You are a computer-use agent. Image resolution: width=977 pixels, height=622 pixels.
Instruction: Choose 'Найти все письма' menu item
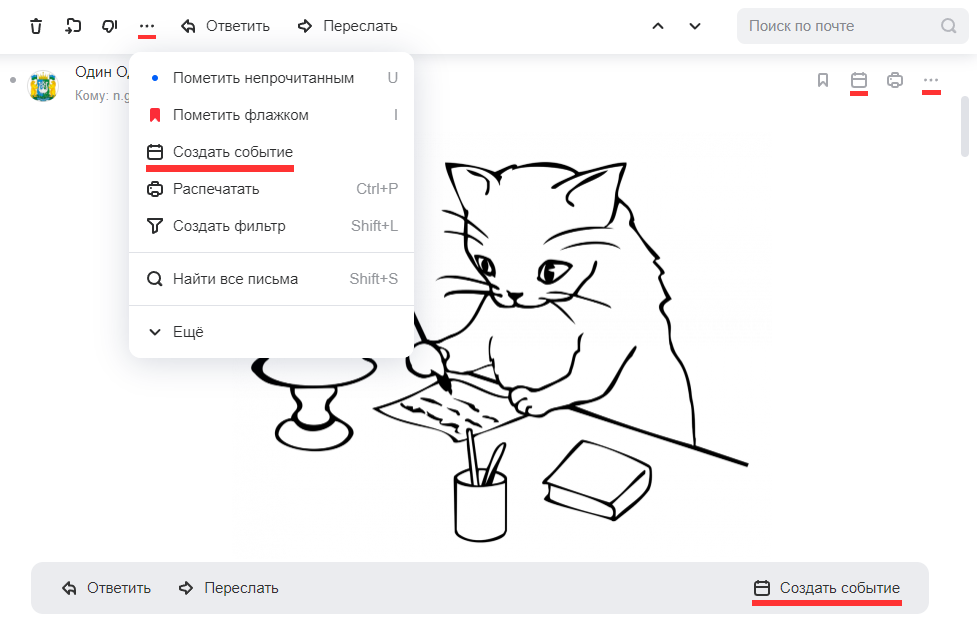tap(235, 279)
